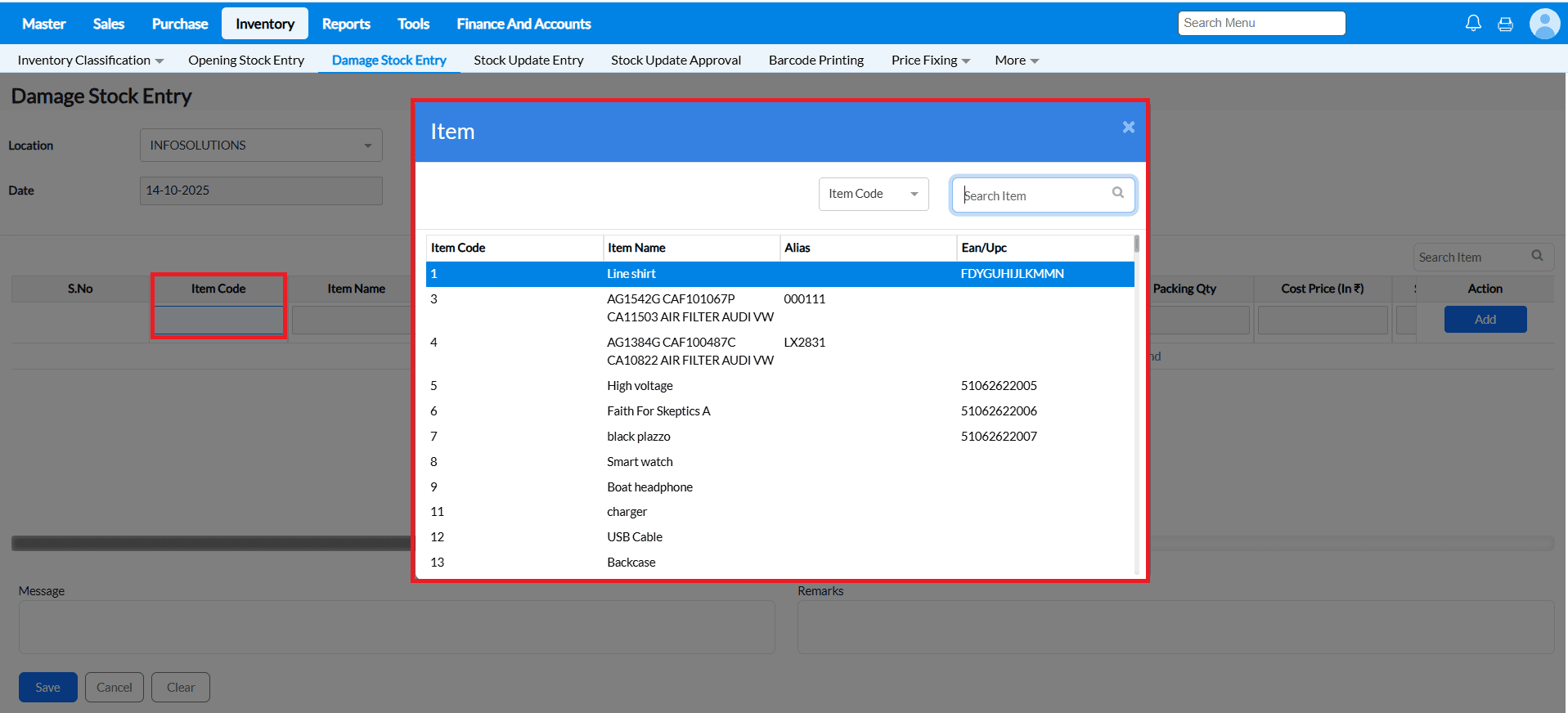Open Finance And Accounts menu
This screenshot has width=1568, height=713.
[523, 24]
